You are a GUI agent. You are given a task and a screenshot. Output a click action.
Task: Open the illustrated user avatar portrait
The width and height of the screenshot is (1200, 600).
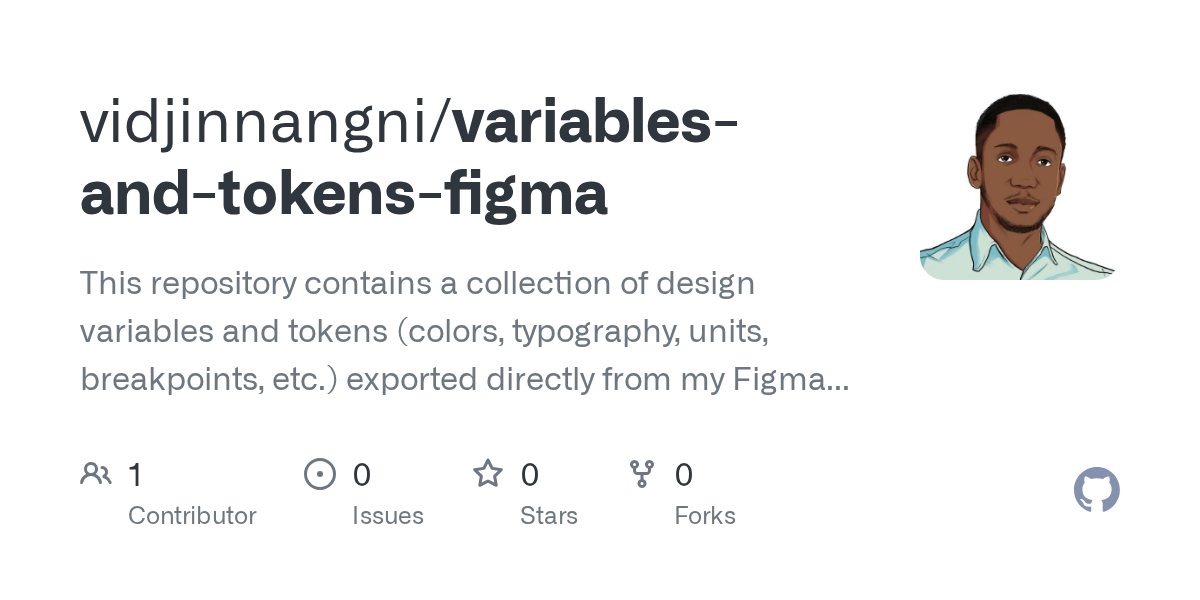[1018, 187]
